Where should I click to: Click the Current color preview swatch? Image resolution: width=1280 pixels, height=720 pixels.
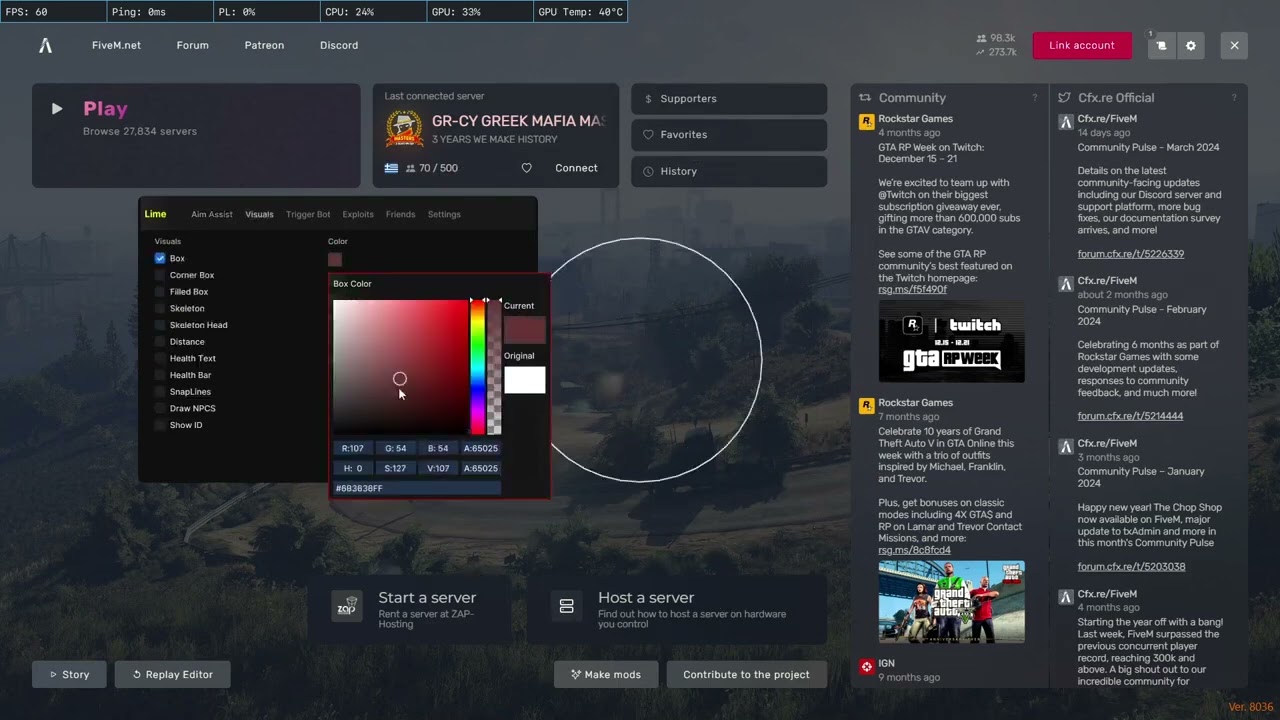pyautogui.click(x=525, y=330)
